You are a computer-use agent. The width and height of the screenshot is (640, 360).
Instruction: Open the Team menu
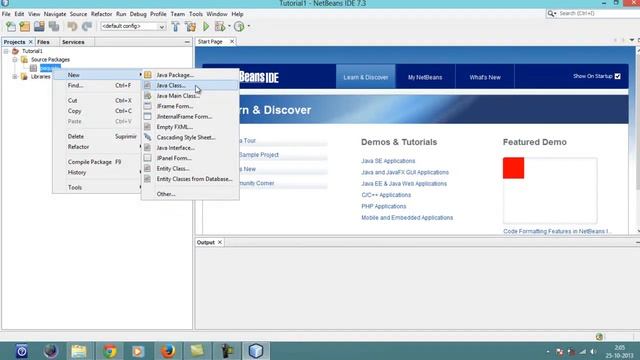178,14
